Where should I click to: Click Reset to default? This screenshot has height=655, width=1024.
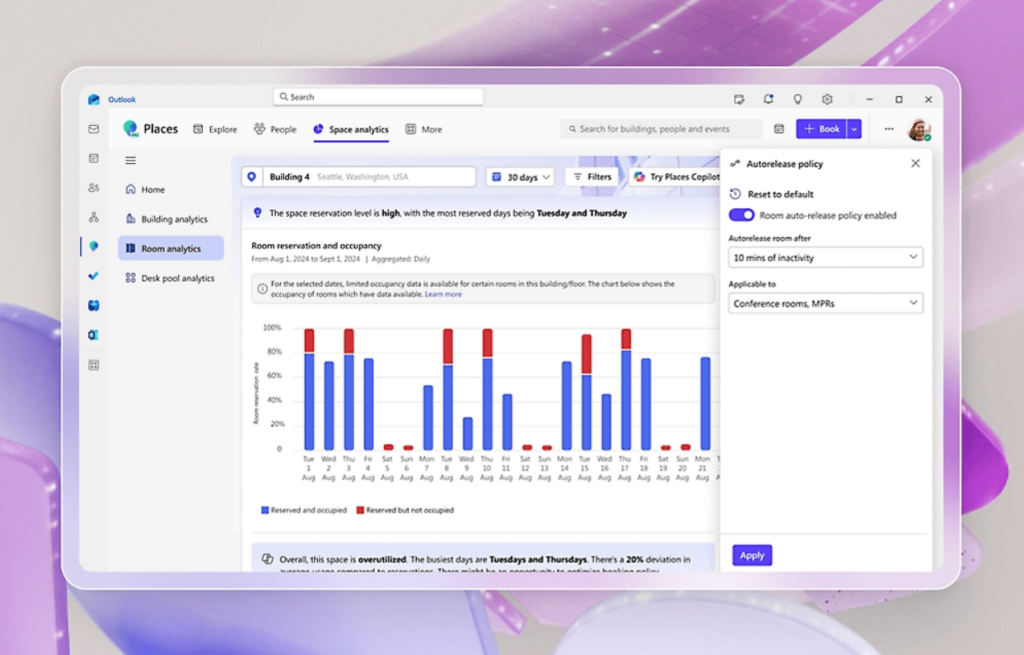coord(780,194)
